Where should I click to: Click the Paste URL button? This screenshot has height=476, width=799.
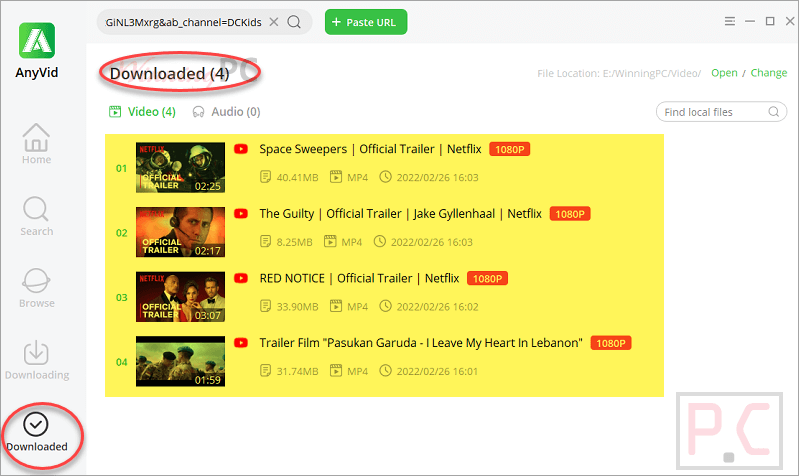pyautogui.click(x=366, y=22)
